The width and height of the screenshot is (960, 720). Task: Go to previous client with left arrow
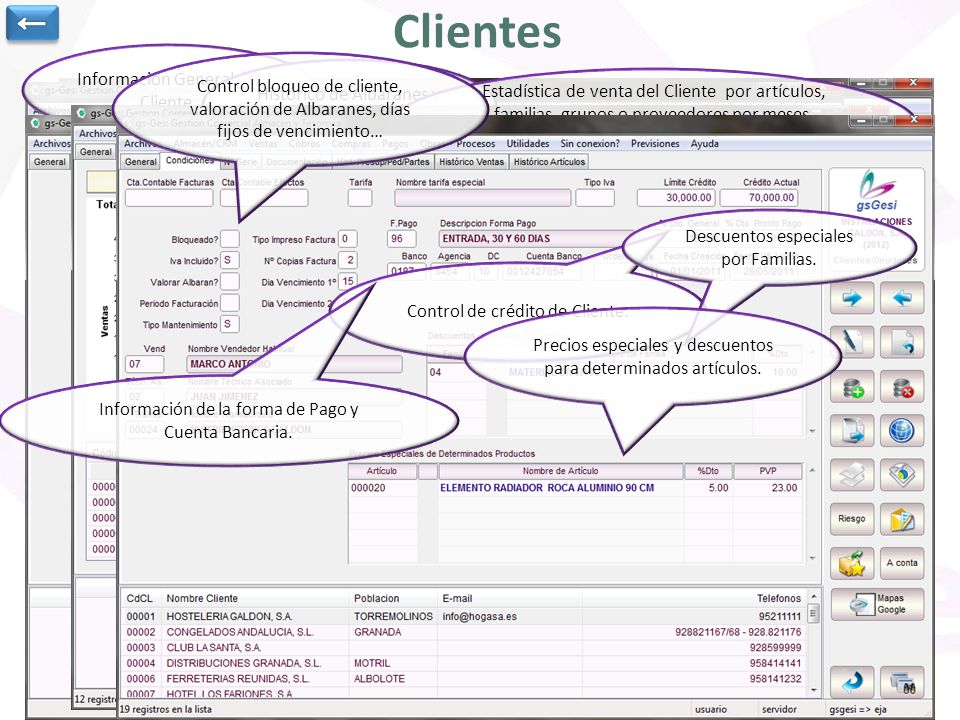(902, 298)
